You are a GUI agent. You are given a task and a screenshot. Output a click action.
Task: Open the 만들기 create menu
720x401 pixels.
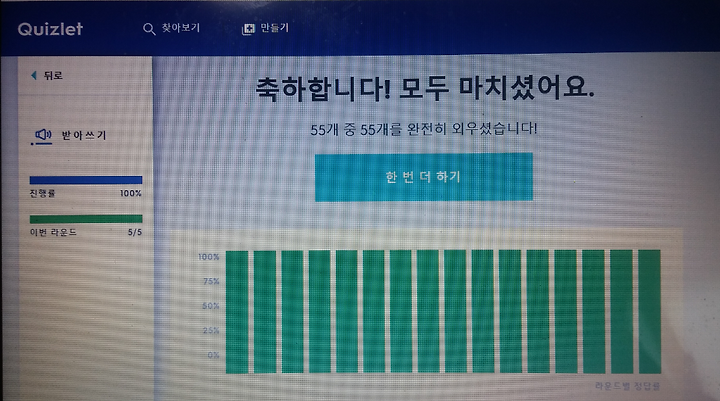(x=275, y=28)
